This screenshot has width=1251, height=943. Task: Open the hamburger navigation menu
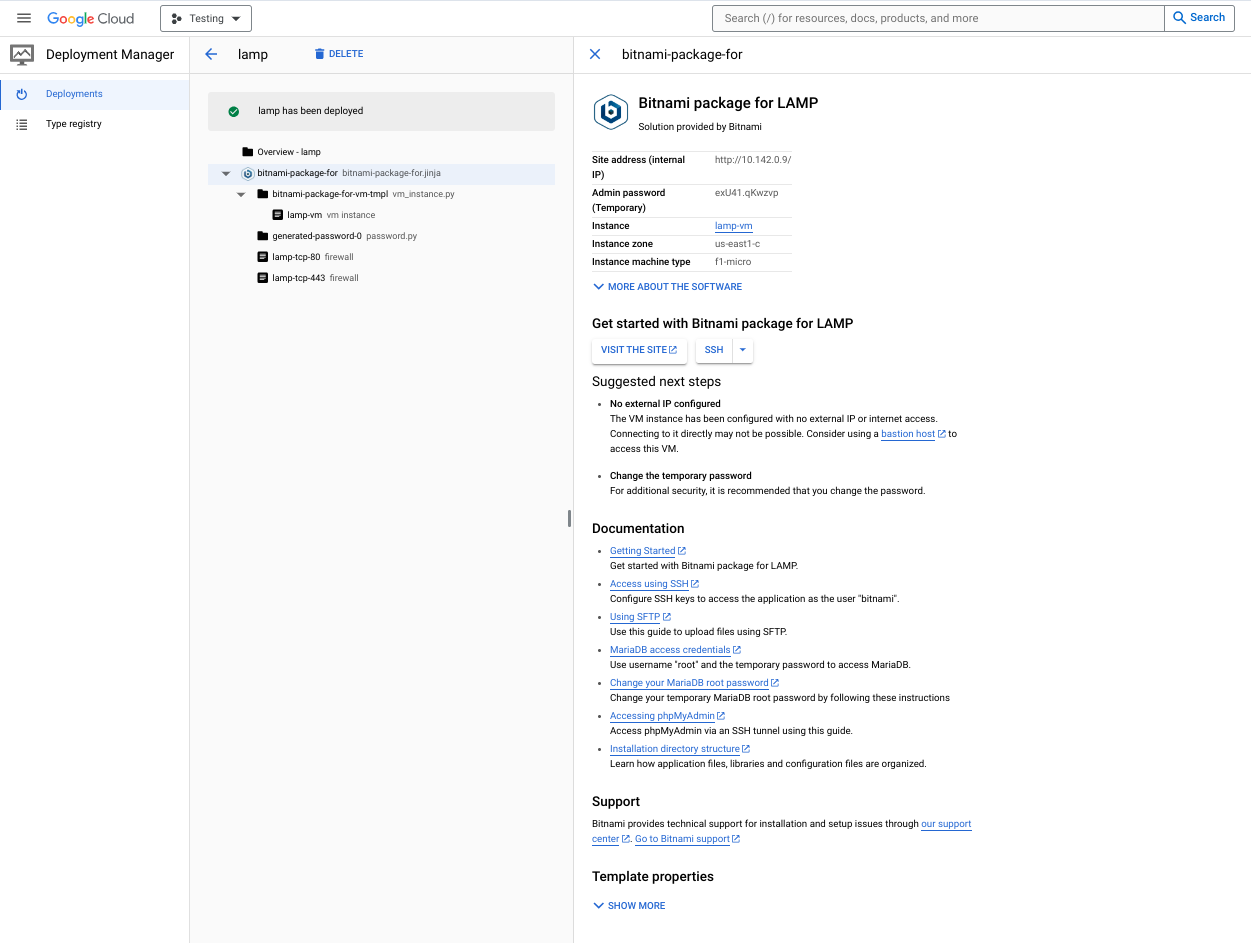pos(24,18)
